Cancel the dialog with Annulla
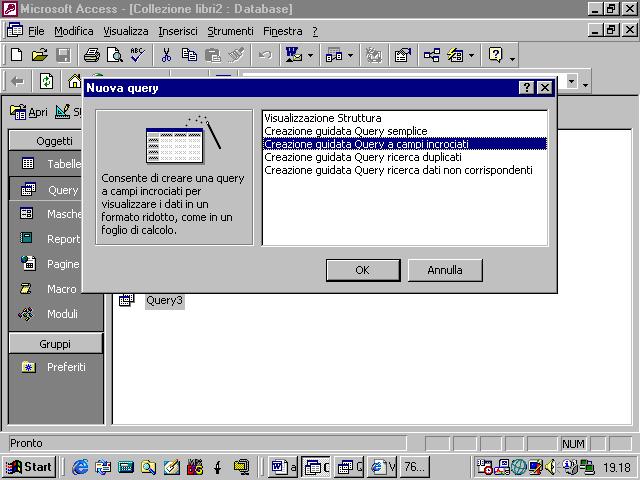The height and width of the screenshot is (480, 640). click(x=445, y=270)
